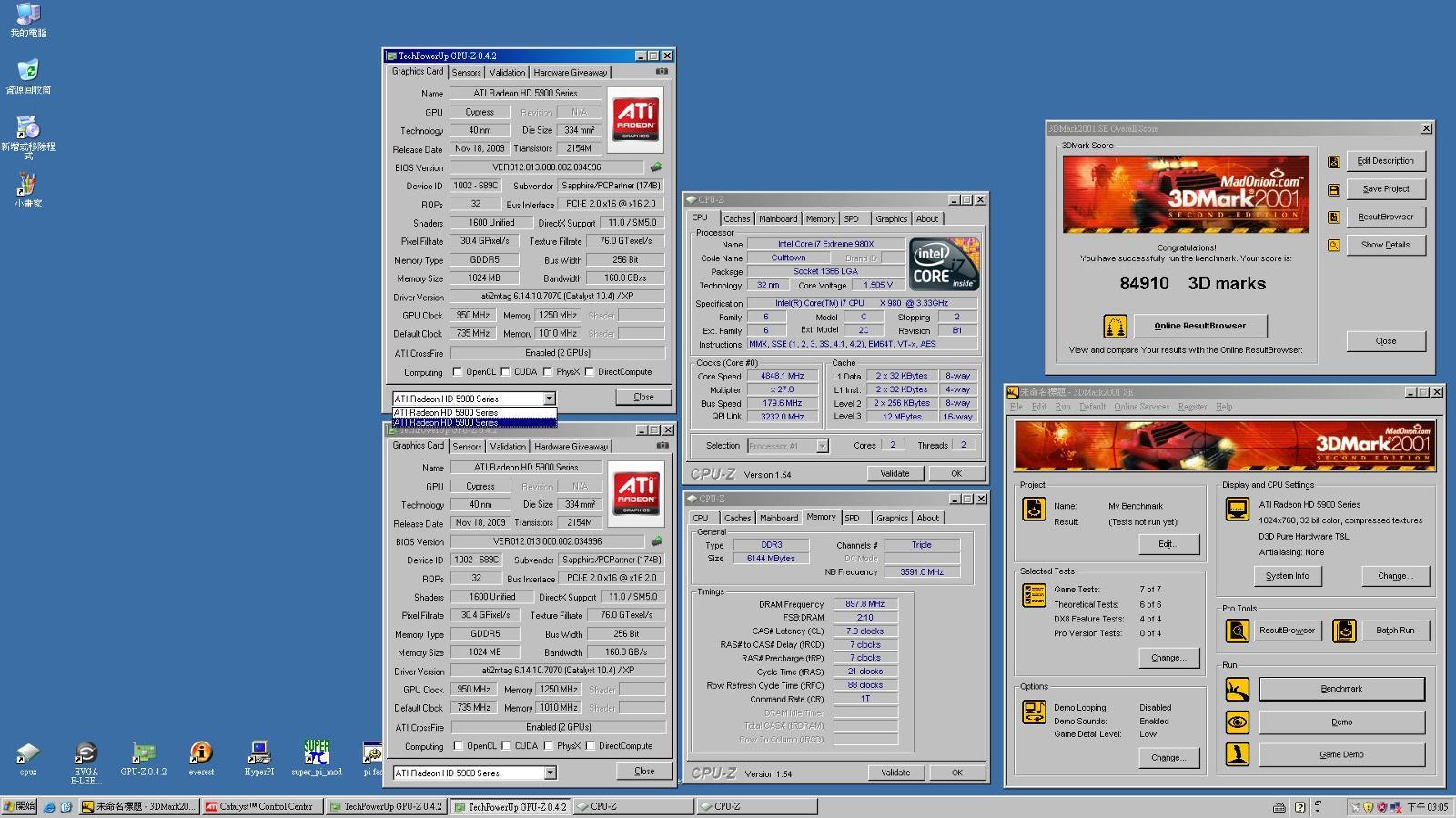Enable DirectCompute checkbox in upper GPU-Z window
The height and width of the screenshot is (818, 1456).
pyautogui.click(x=590, y=371)
